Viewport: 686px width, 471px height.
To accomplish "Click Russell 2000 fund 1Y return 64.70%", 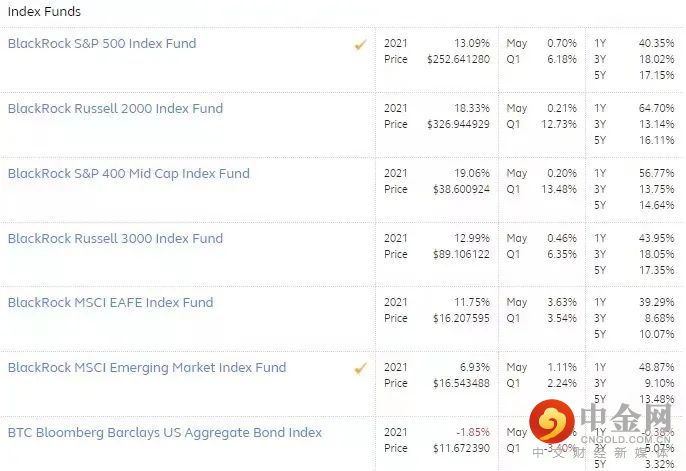I will pyautogui.click(x=657, y=108).
